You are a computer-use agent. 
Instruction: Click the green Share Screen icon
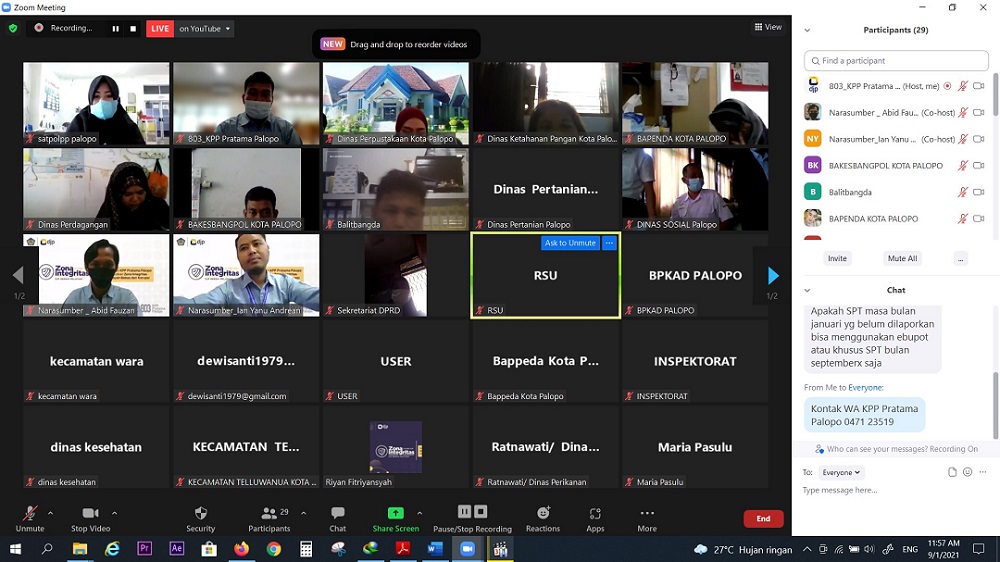[396, 514]
